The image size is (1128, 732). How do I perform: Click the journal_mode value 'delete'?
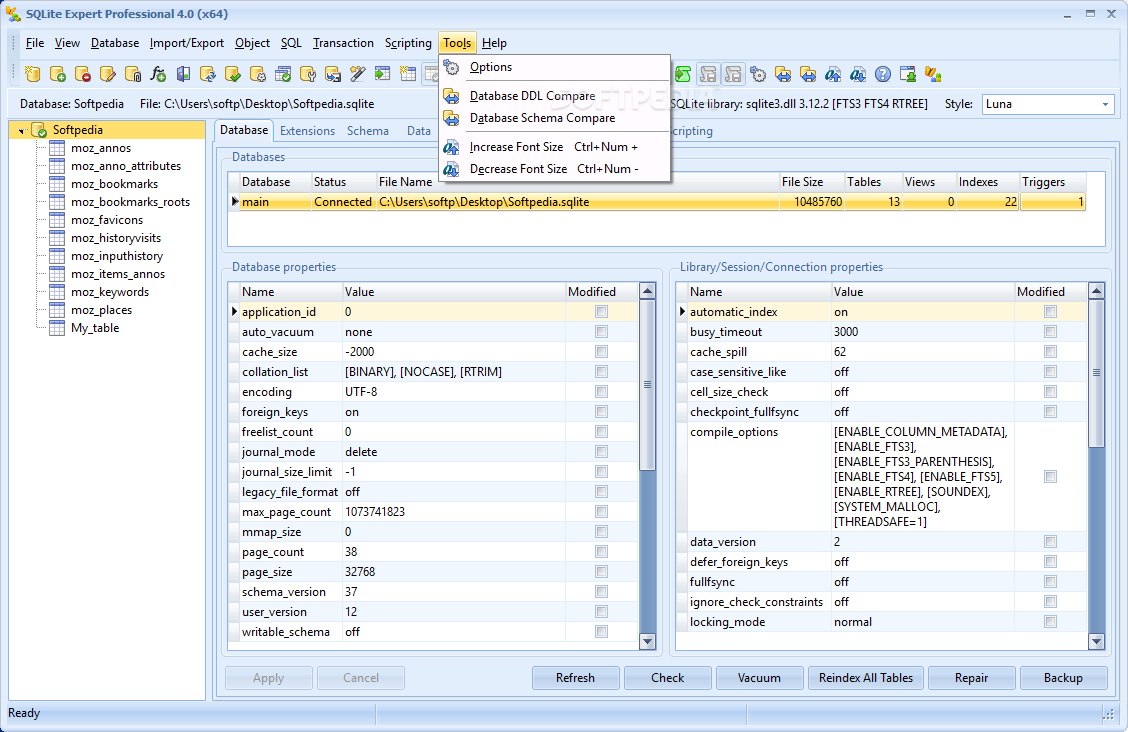361,452
